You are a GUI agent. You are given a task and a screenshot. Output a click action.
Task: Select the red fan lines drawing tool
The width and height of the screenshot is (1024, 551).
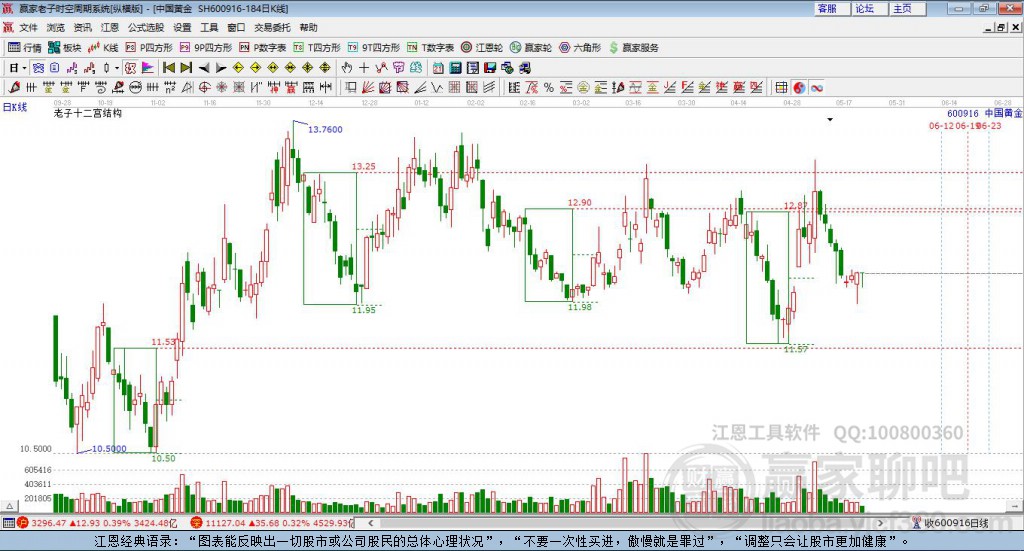coord(368,87)
